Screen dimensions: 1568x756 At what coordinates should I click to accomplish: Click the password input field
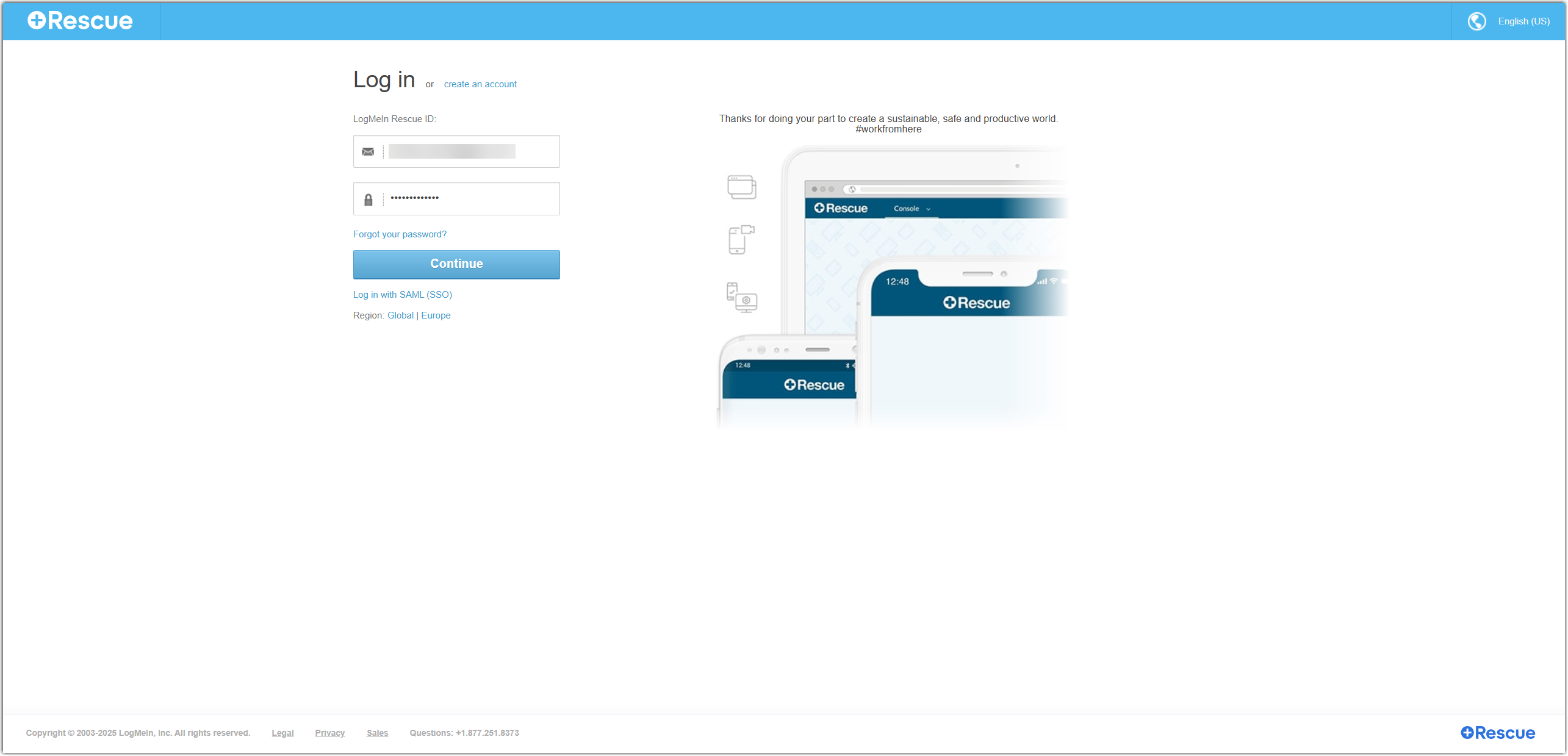click(470, 199)
